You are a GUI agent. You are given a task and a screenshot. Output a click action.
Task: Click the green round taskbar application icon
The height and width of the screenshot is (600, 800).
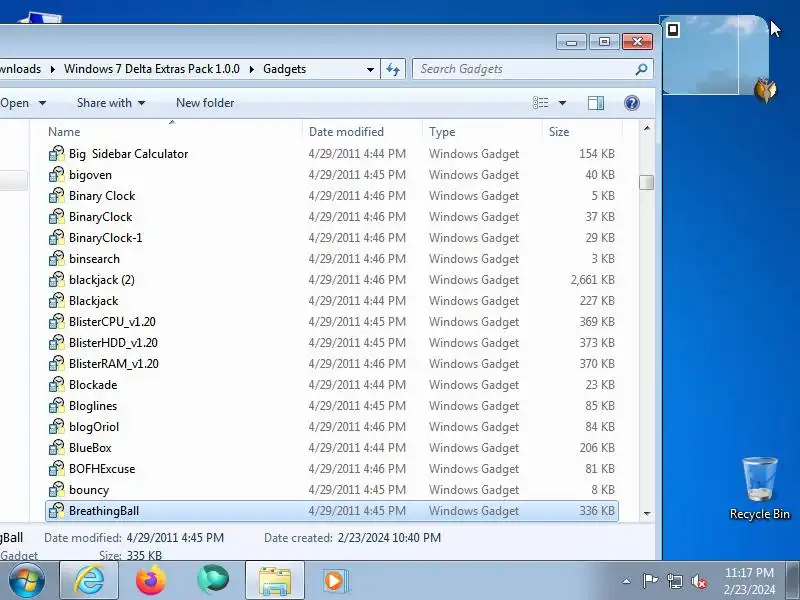(213, 580)
